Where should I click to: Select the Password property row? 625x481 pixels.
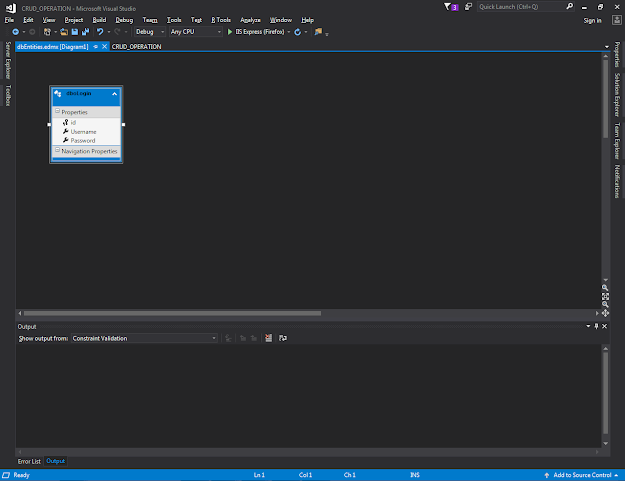coord(86,140)
